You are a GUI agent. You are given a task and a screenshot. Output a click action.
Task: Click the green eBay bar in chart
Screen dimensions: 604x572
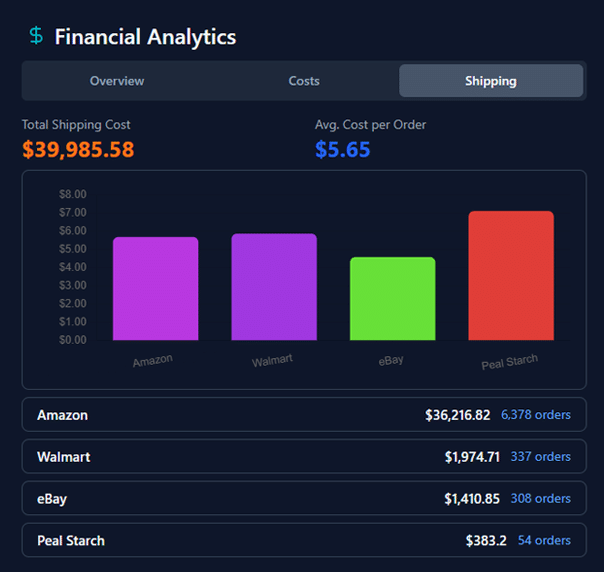tap(393, 299)
